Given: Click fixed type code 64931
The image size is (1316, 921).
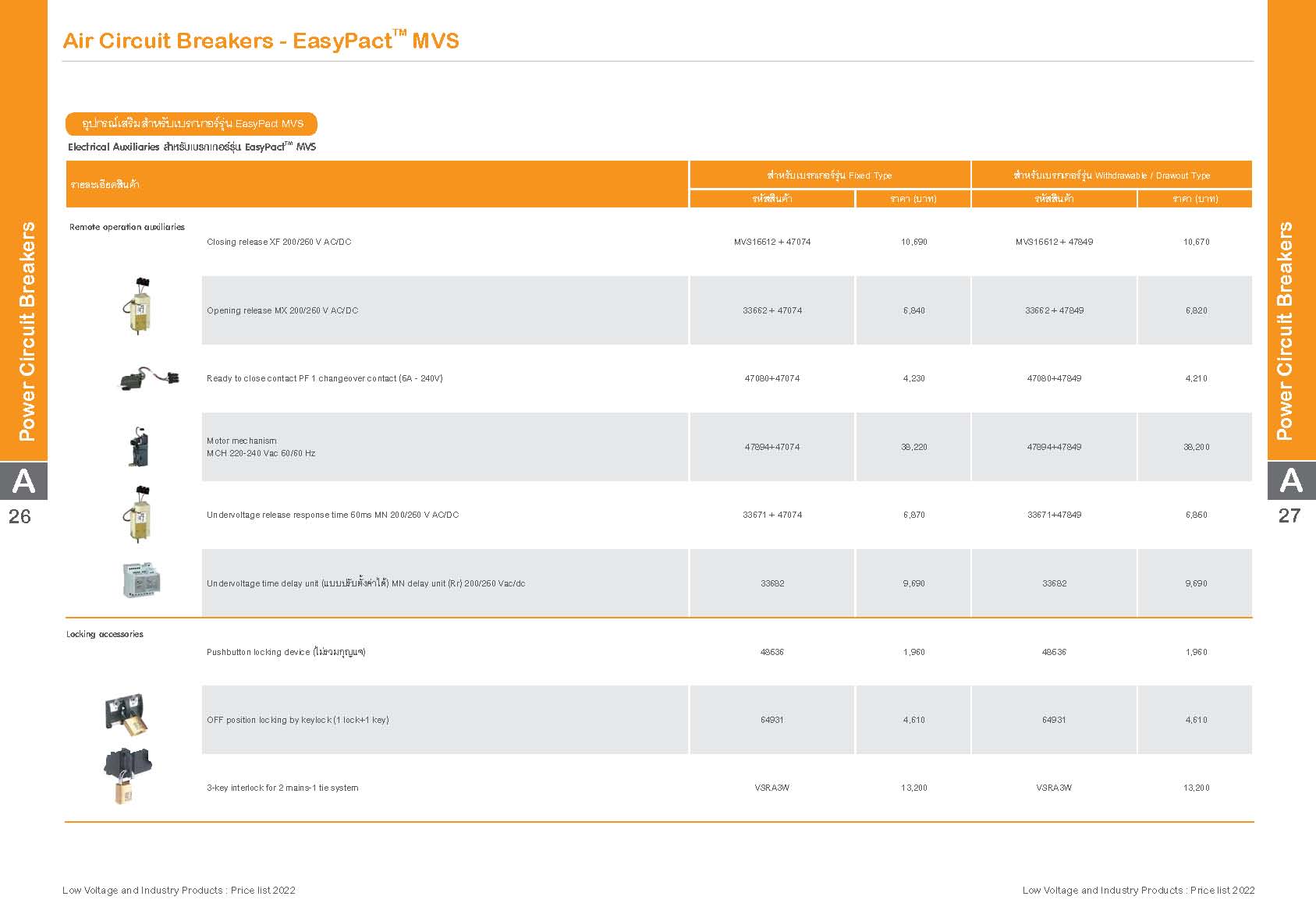Looking at the screenshot, I should pyautogui.click(x=772, y=720).
